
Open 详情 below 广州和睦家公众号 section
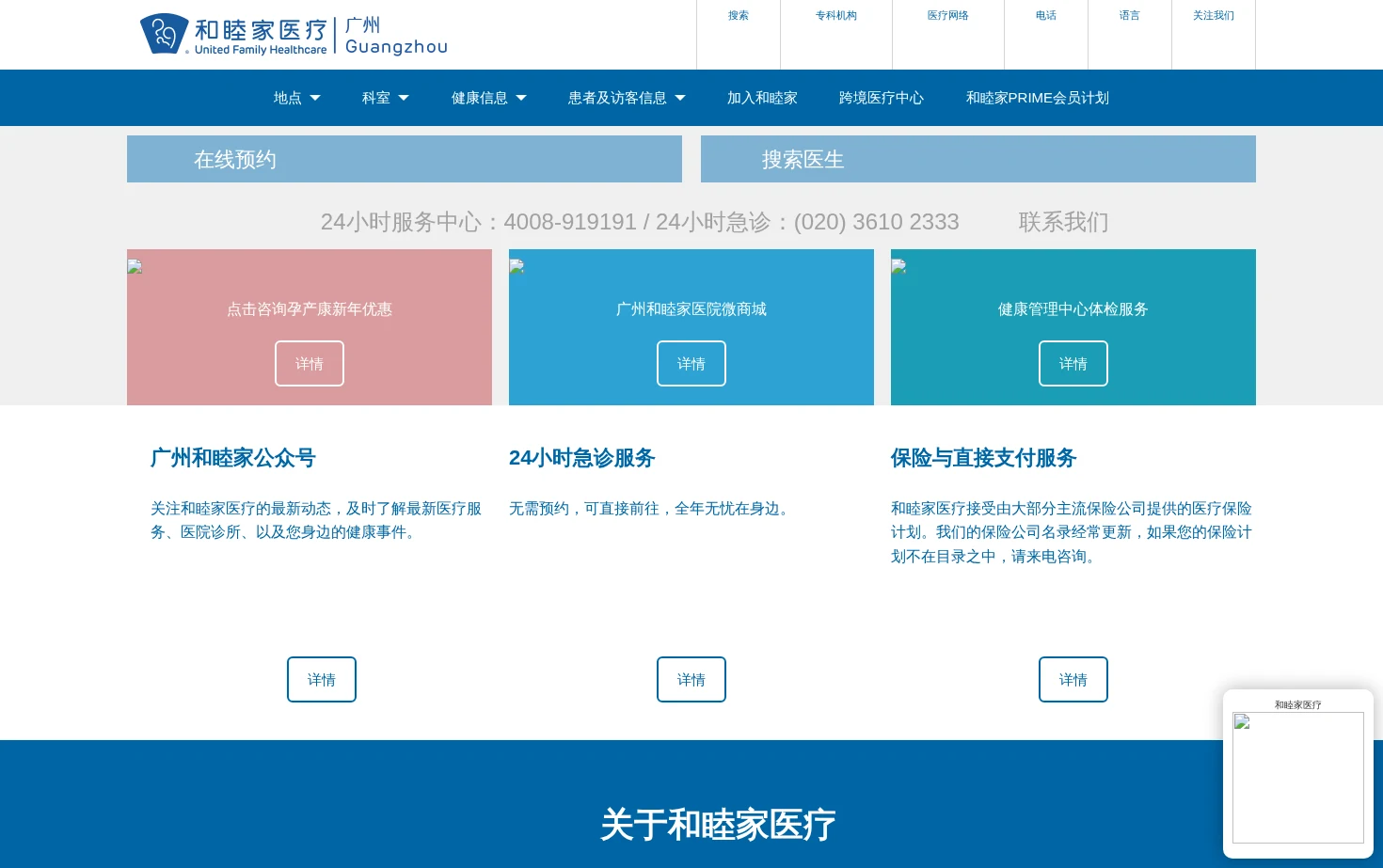point(322,679)
